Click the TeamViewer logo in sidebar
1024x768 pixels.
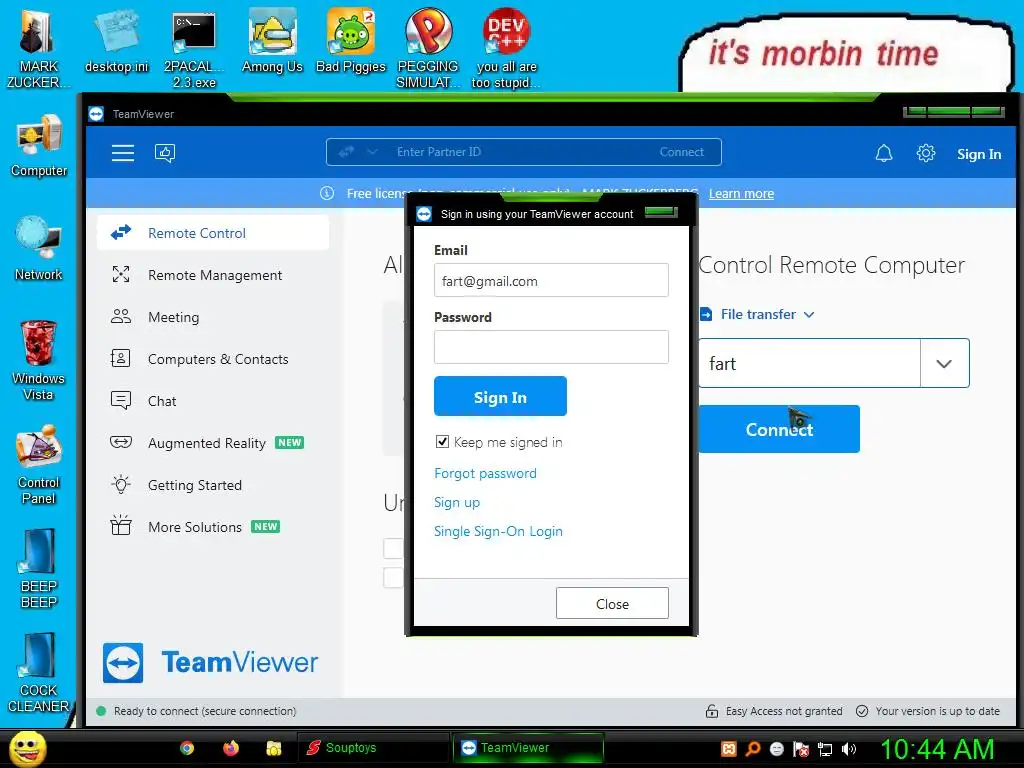click(x=210, y=663)
